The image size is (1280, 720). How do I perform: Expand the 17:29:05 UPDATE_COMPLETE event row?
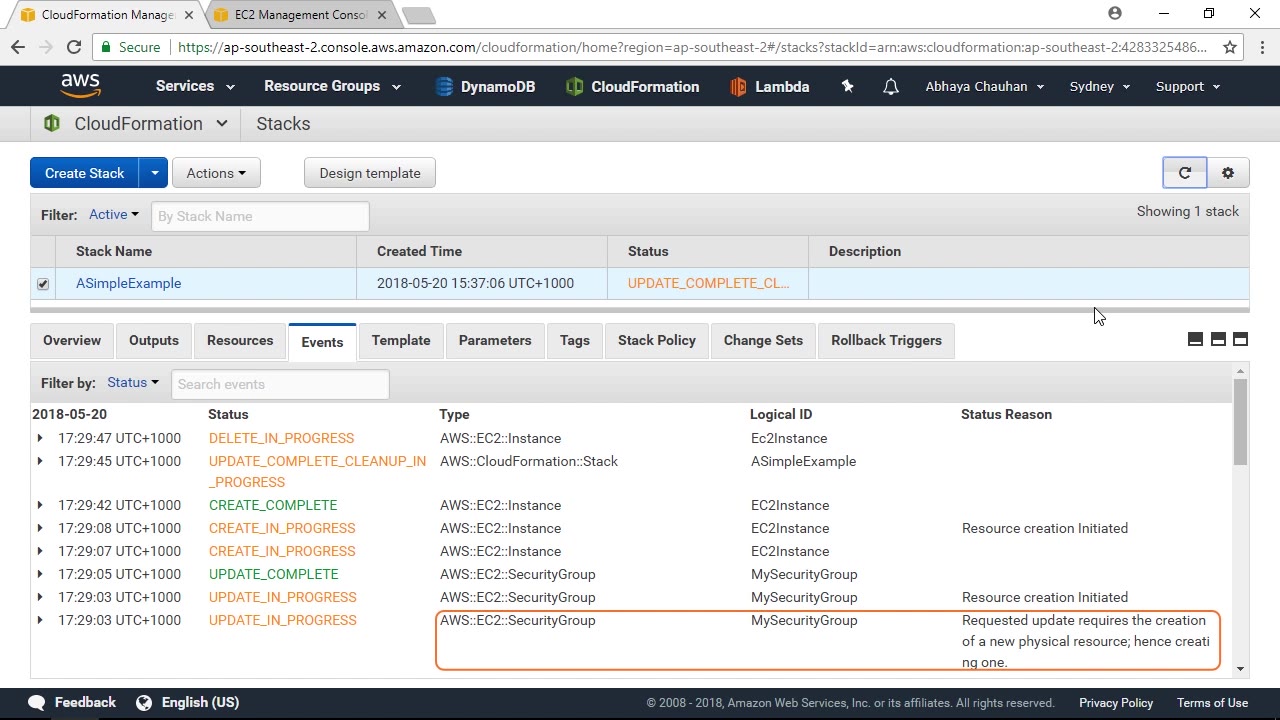click(x=40, y=574)
